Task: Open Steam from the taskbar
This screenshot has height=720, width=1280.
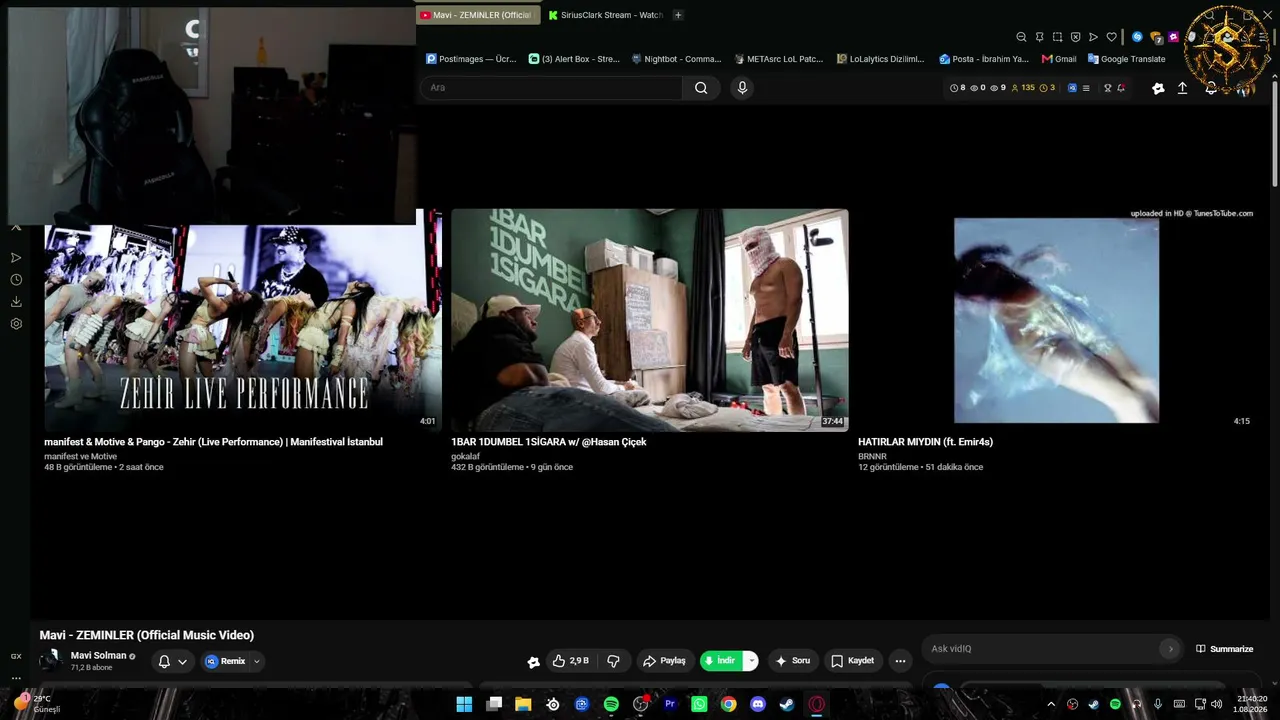Action: coord(787,704)
